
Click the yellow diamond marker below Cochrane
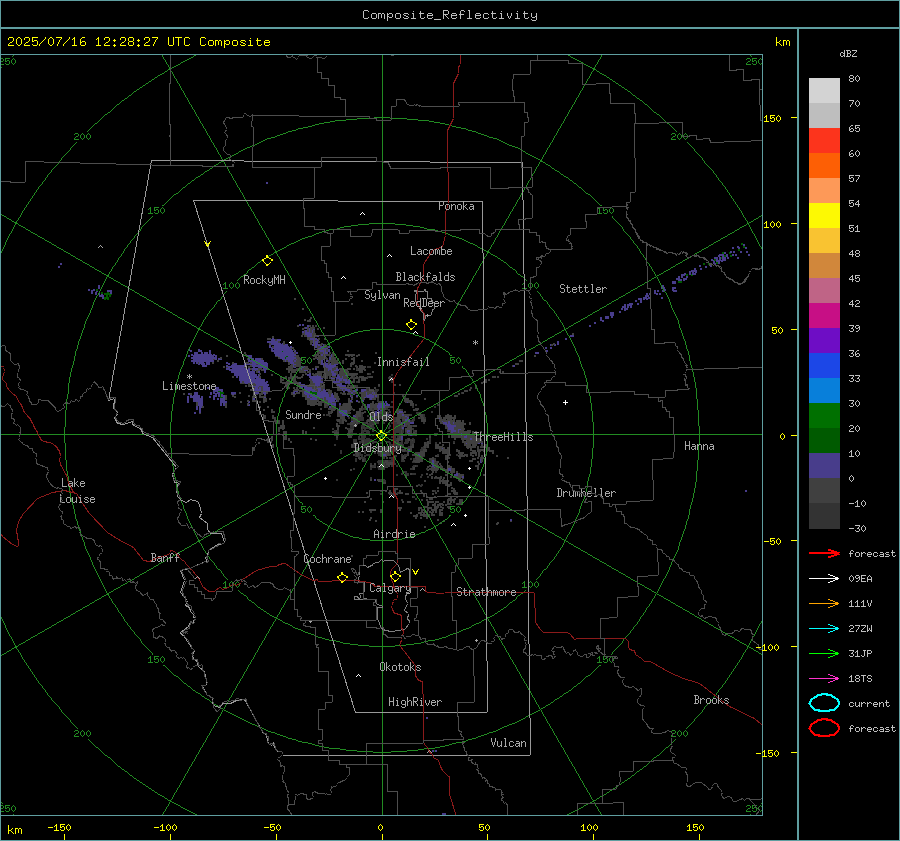[342, 577]
